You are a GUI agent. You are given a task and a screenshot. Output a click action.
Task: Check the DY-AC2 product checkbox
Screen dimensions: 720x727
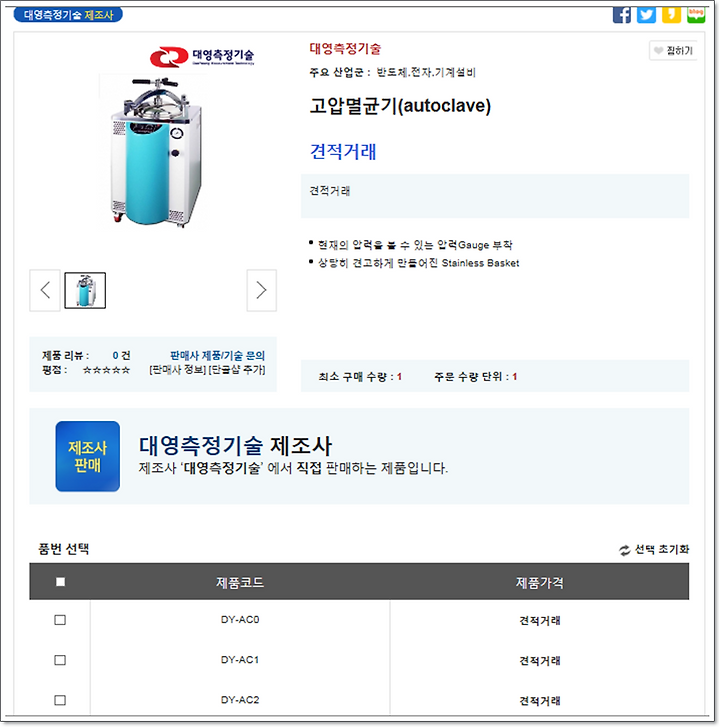[x=60, y=700]
